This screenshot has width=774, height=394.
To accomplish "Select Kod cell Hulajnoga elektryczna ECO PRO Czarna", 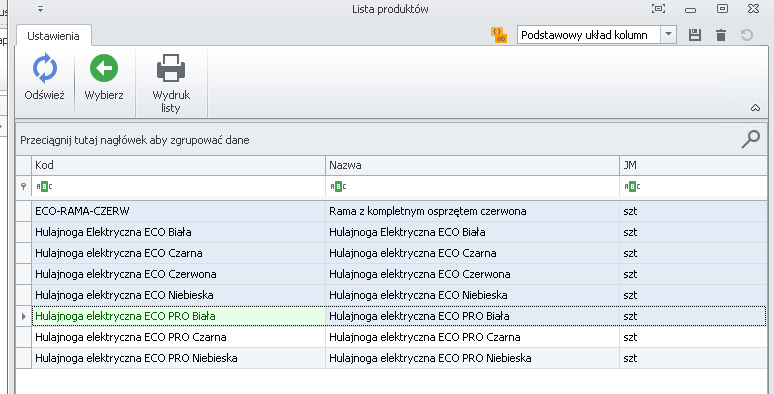I will [178, 337].
